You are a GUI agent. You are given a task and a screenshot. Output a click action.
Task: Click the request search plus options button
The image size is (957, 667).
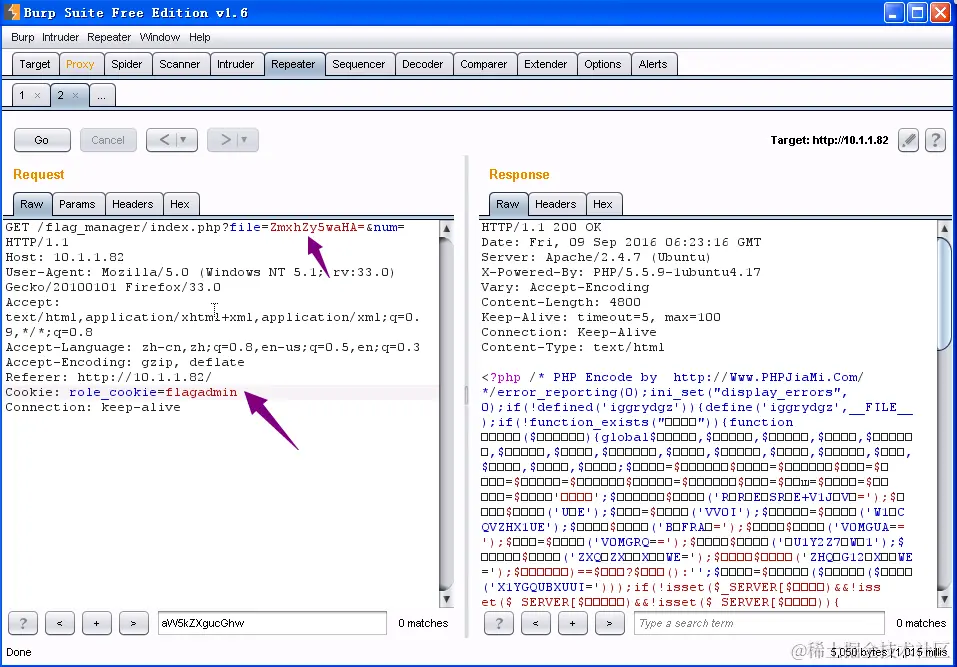click(x=96, y=623)
